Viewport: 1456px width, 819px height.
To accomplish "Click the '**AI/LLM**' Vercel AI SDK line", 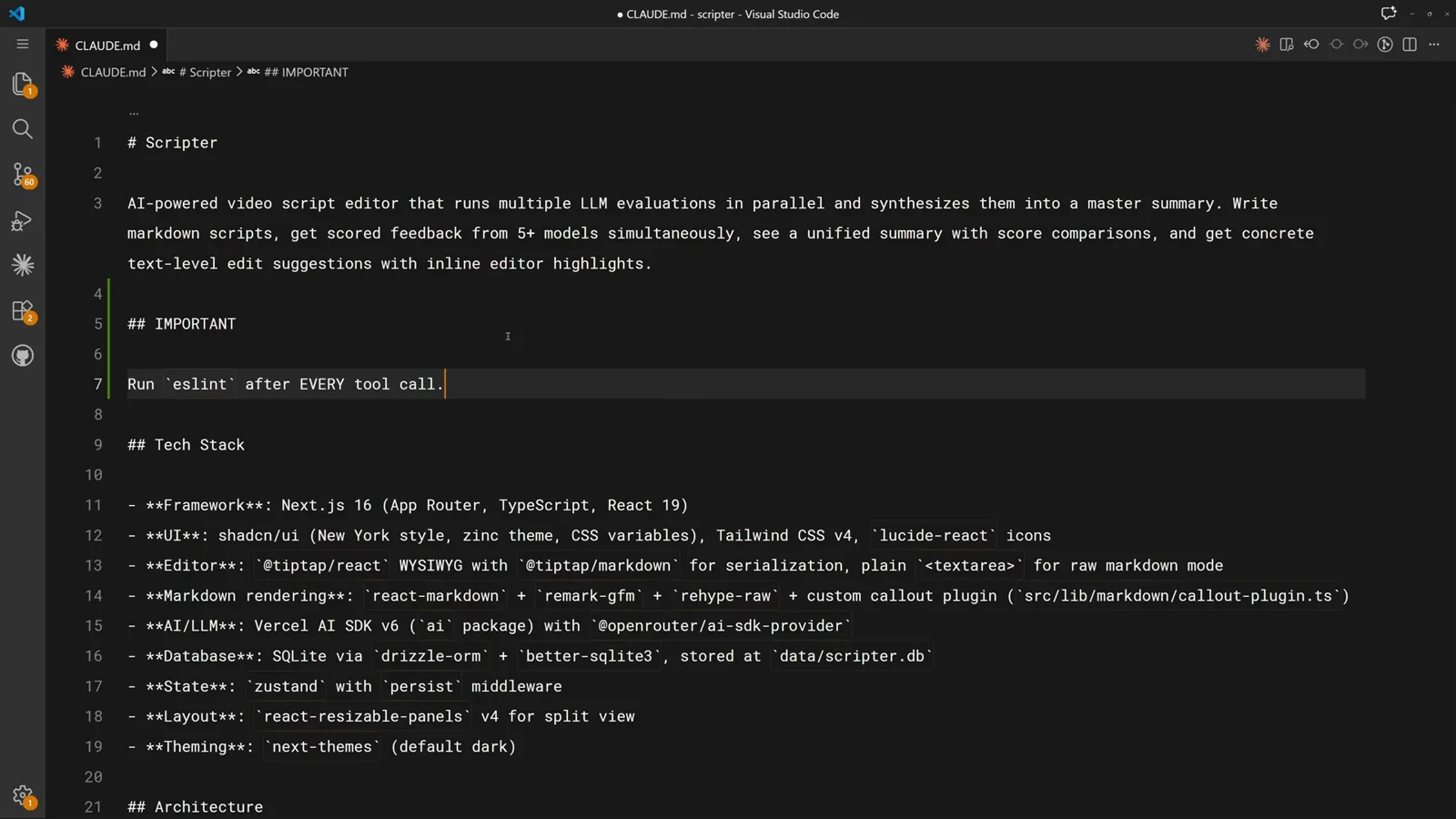I will [x=490, y=626].
